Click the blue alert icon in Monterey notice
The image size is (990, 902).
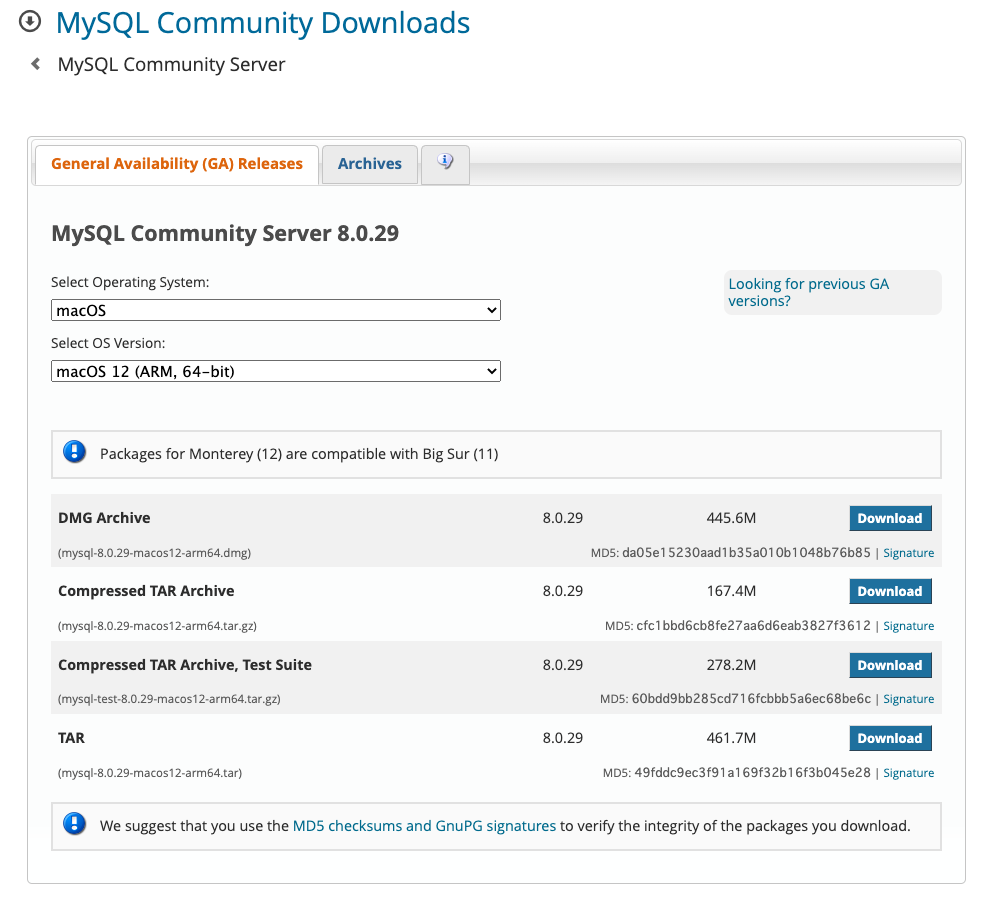tap(75, 452)
